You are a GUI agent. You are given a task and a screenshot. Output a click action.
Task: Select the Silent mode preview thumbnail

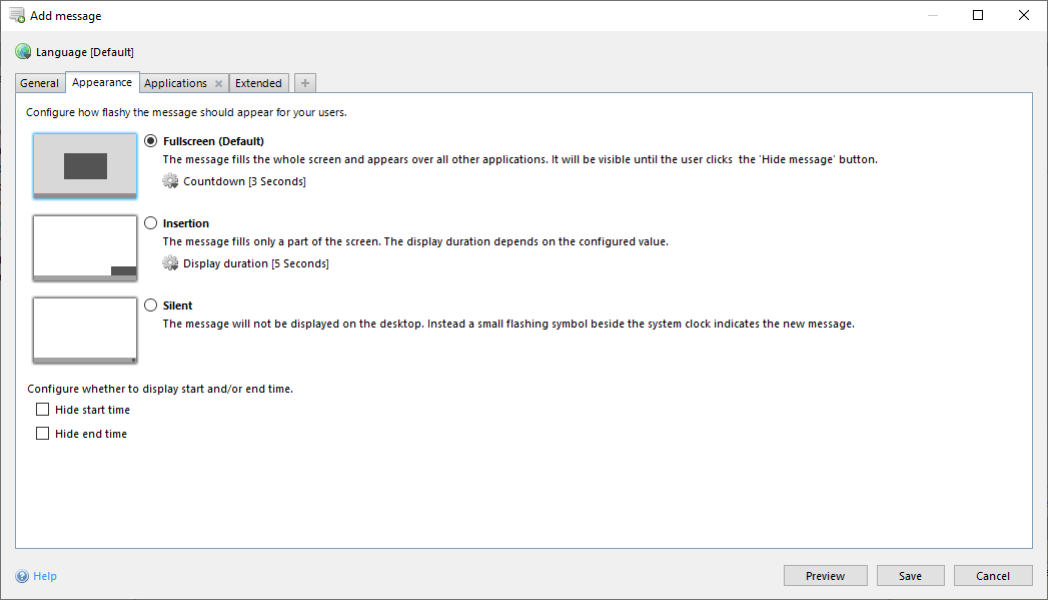coord(84,329)
